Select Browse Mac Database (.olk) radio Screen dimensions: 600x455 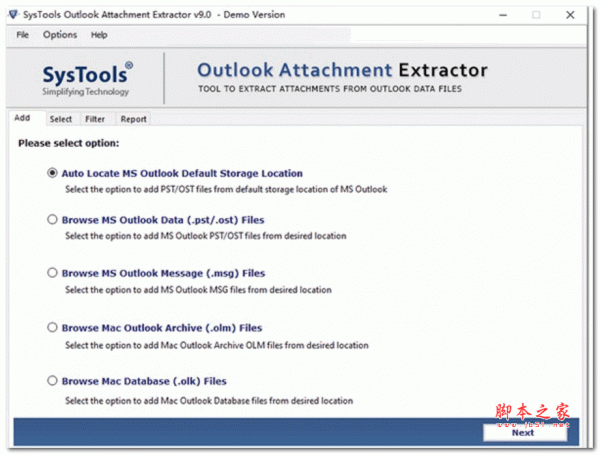52,380
